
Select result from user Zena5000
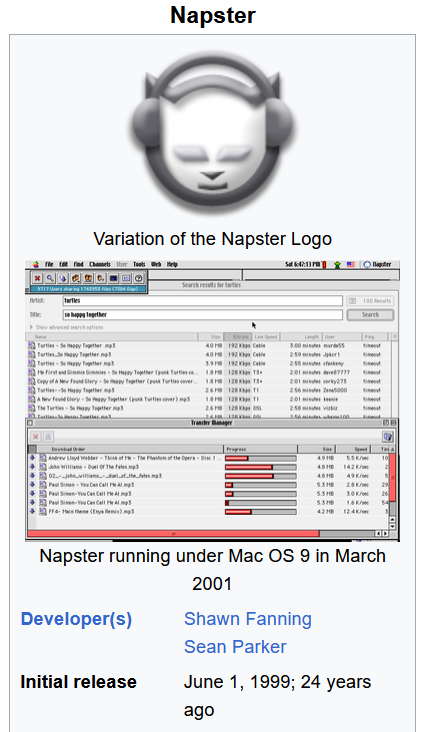coord(208,390)
